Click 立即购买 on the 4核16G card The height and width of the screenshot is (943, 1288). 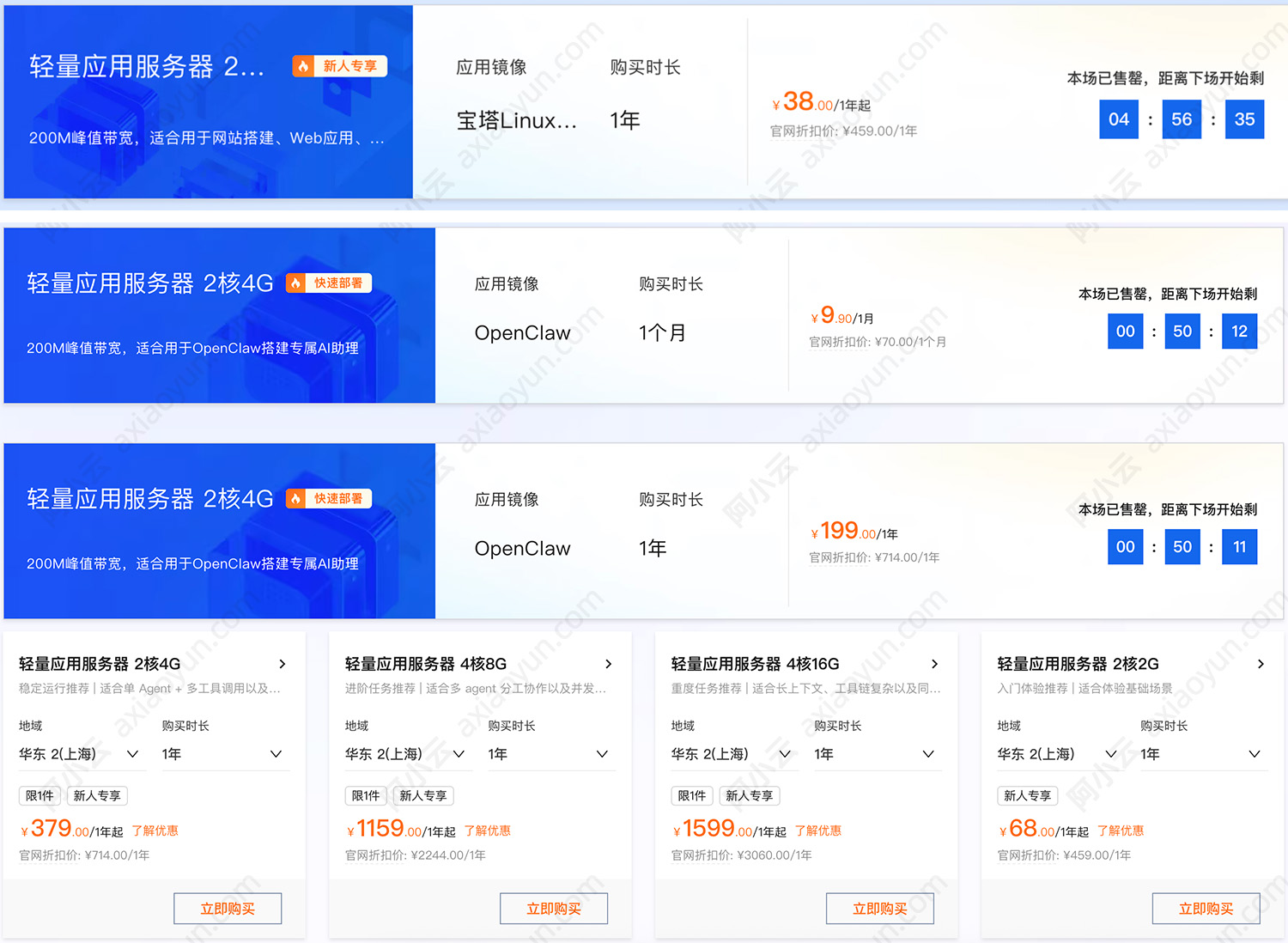click(x=880, y=908)
